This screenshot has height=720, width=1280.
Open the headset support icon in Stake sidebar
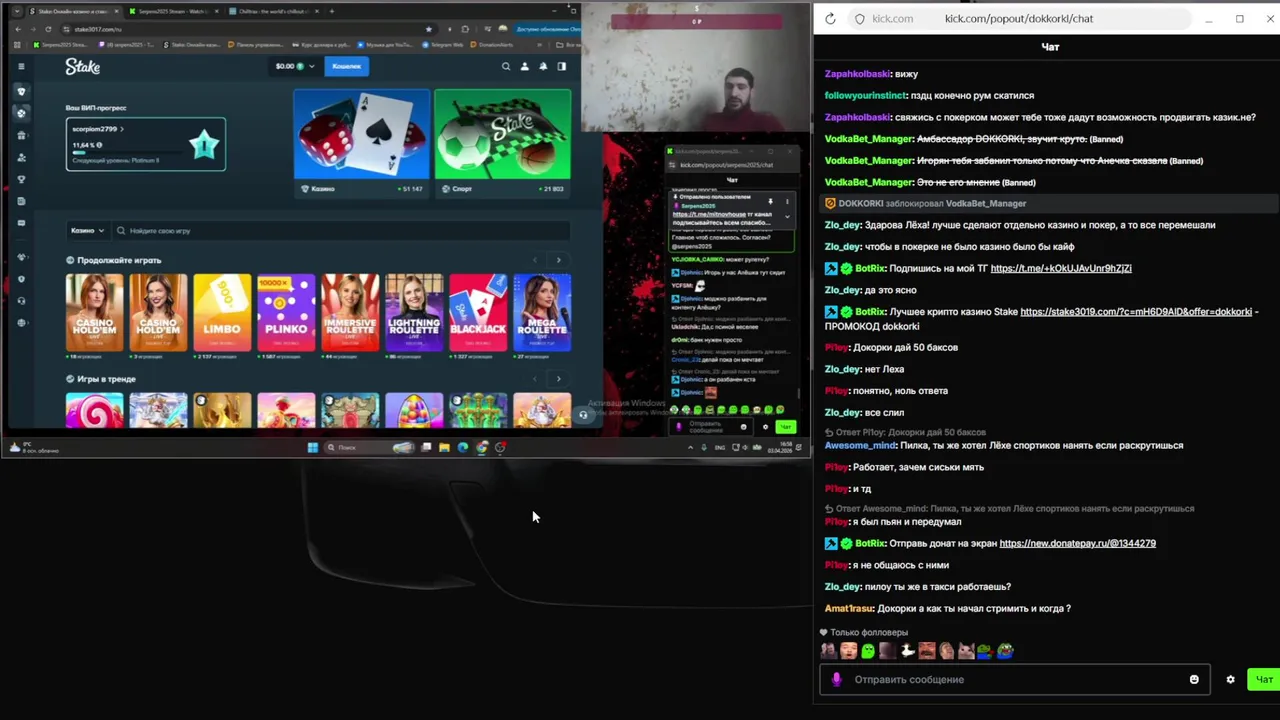point(21,301)
